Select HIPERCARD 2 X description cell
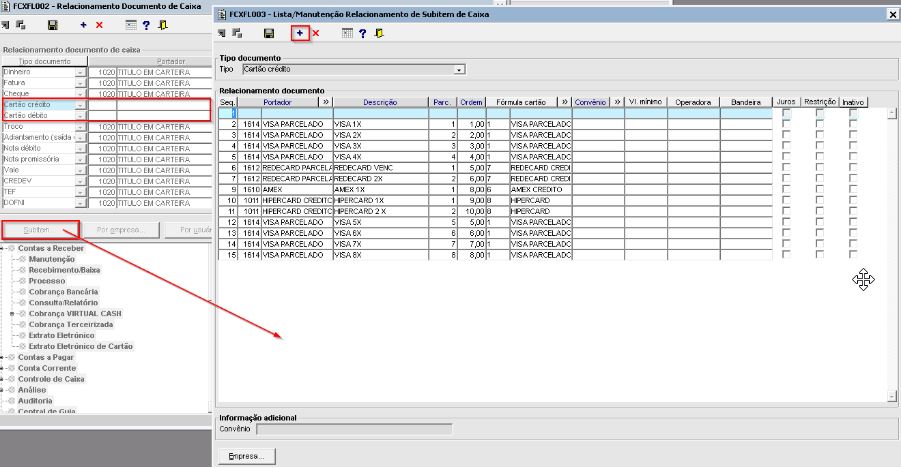 [380, 212]
